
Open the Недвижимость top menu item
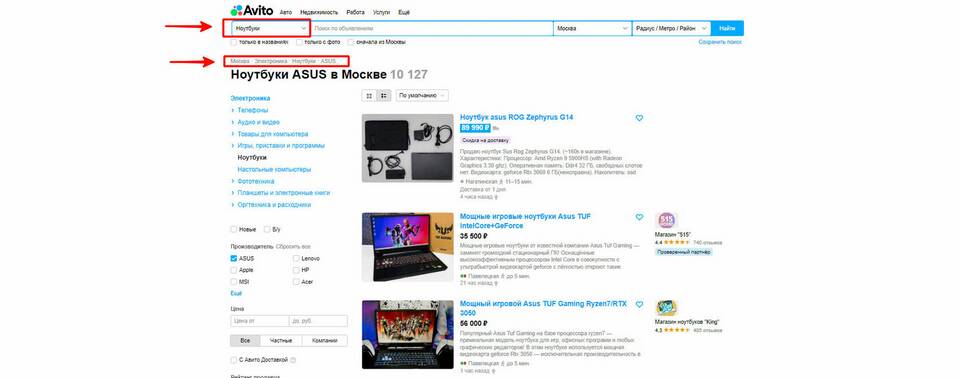[x=319, y=12]
